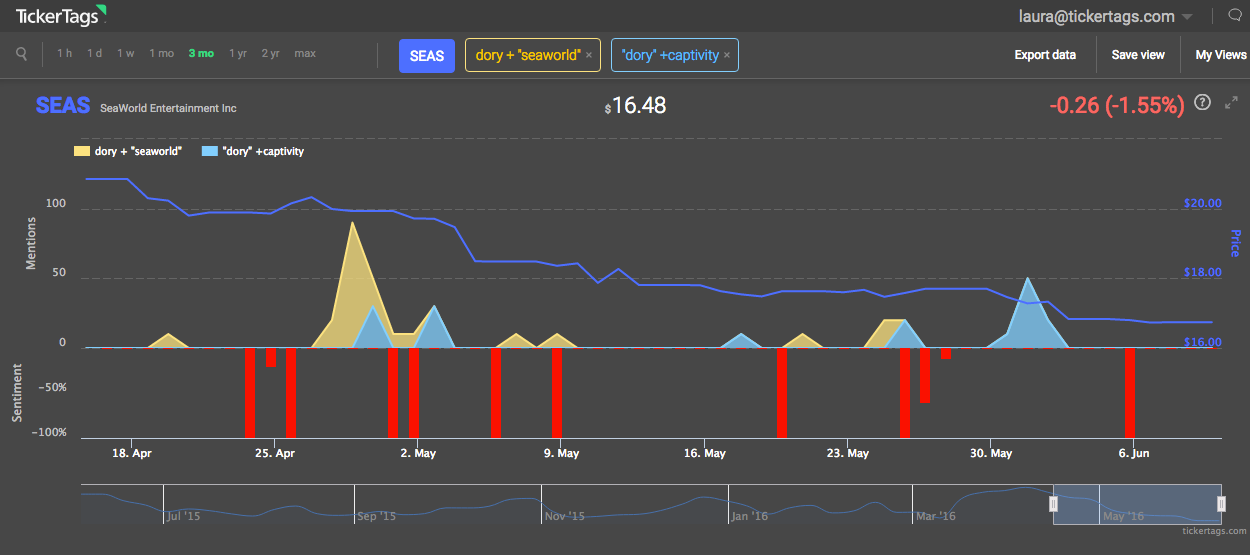Click the $16.00 price axis label

click(1203, 342)
